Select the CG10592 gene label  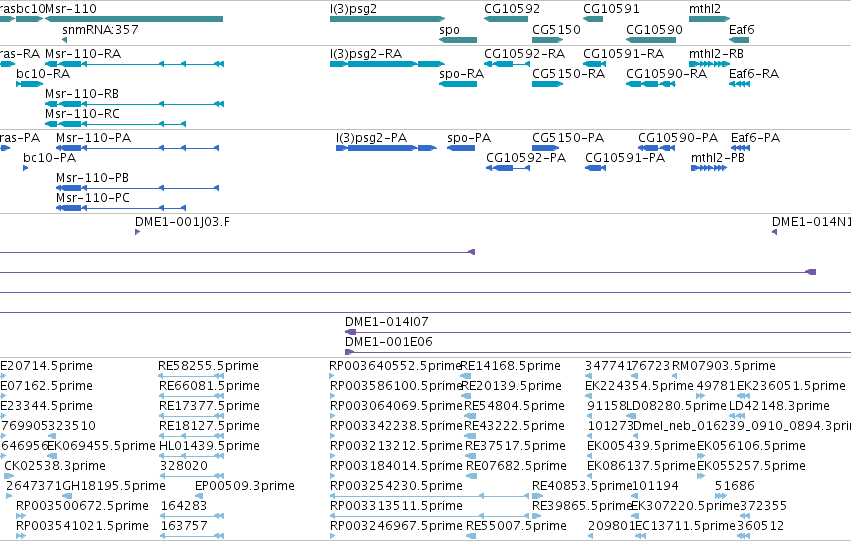point(512,9)
